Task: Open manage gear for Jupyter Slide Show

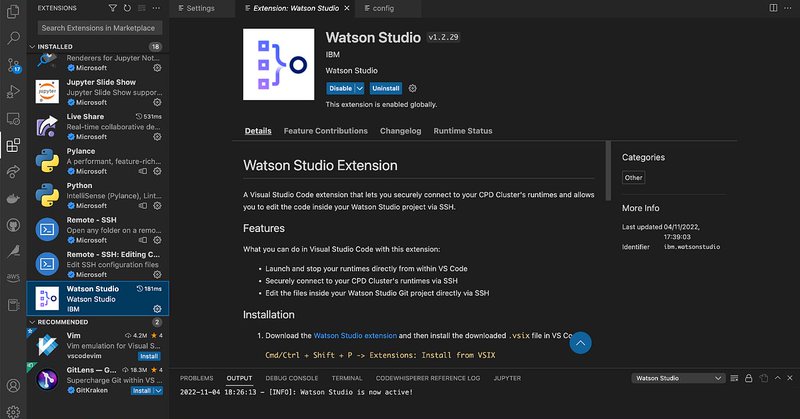Action: (157, 102)
